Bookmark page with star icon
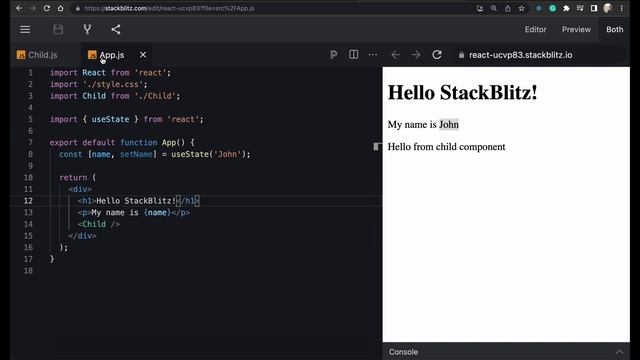The height and width of the screenshot is (360, 640). point(521,8)
